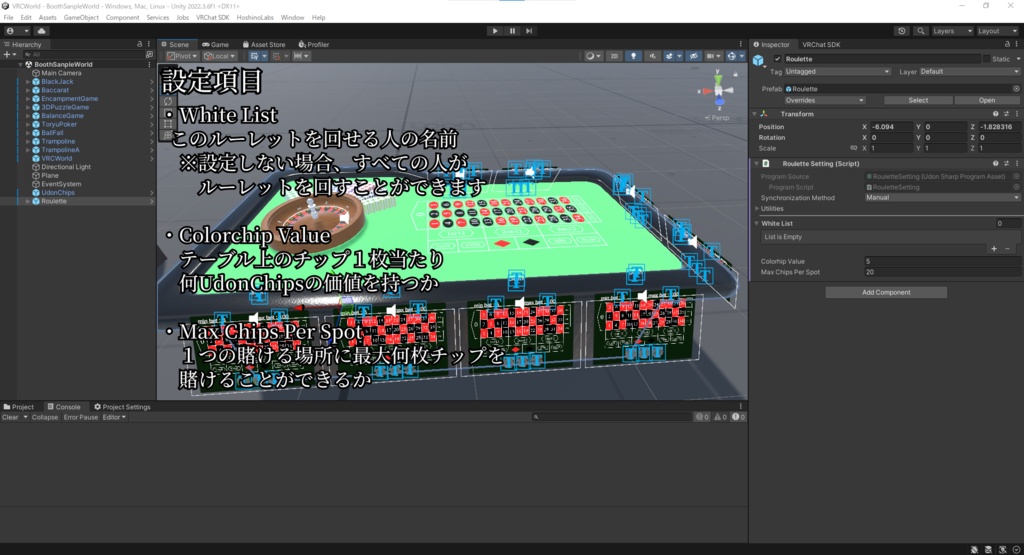Click the Pause button in the toolbar
The image size is (1024, 555).
(512, 31)
